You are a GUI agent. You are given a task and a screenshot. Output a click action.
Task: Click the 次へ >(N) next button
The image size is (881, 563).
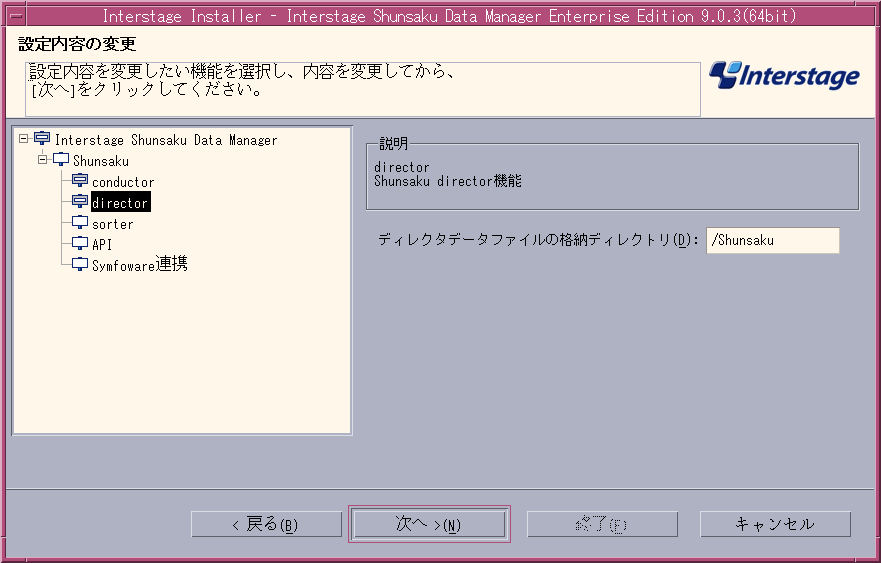coord(429,524)
